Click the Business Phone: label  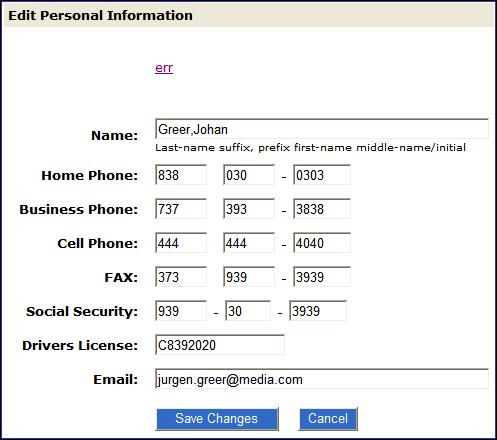(78, 210)
